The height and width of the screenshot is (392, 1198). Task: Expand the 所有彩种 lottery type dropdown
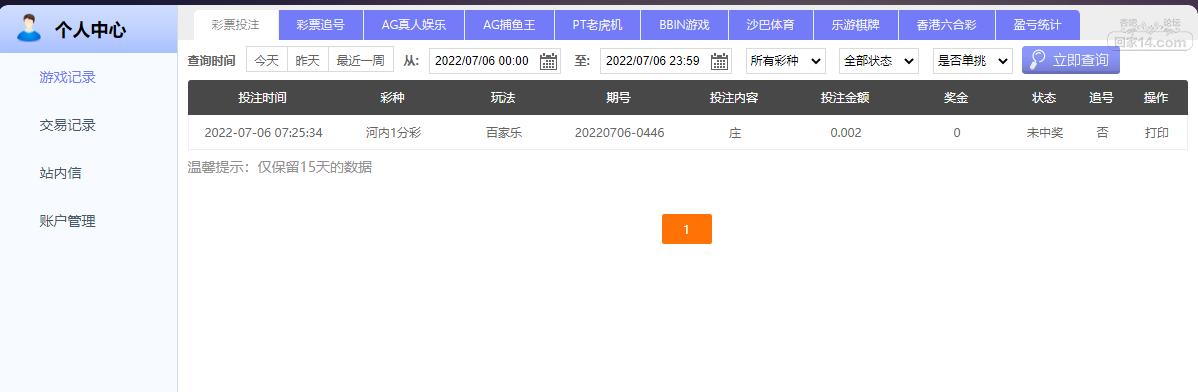(x=785, y=60)
